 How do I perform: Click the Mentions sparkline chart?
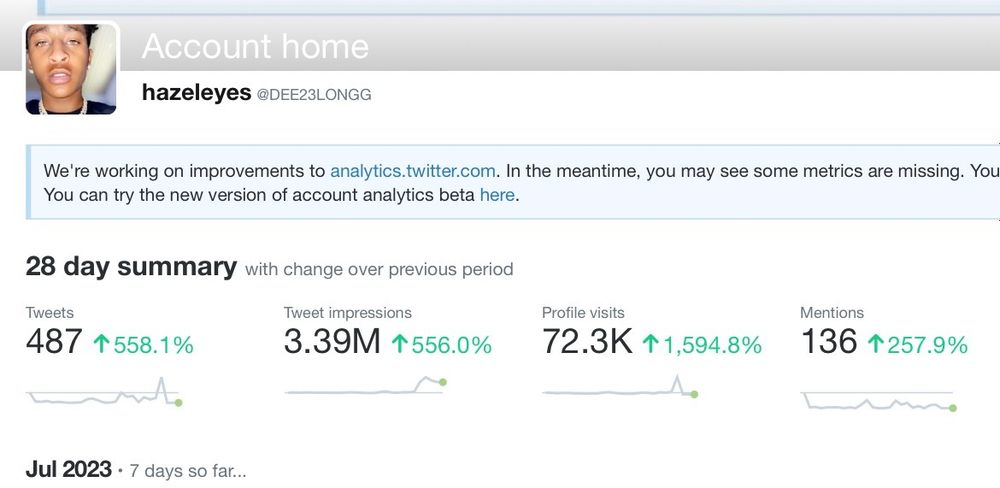click(879, 401)
